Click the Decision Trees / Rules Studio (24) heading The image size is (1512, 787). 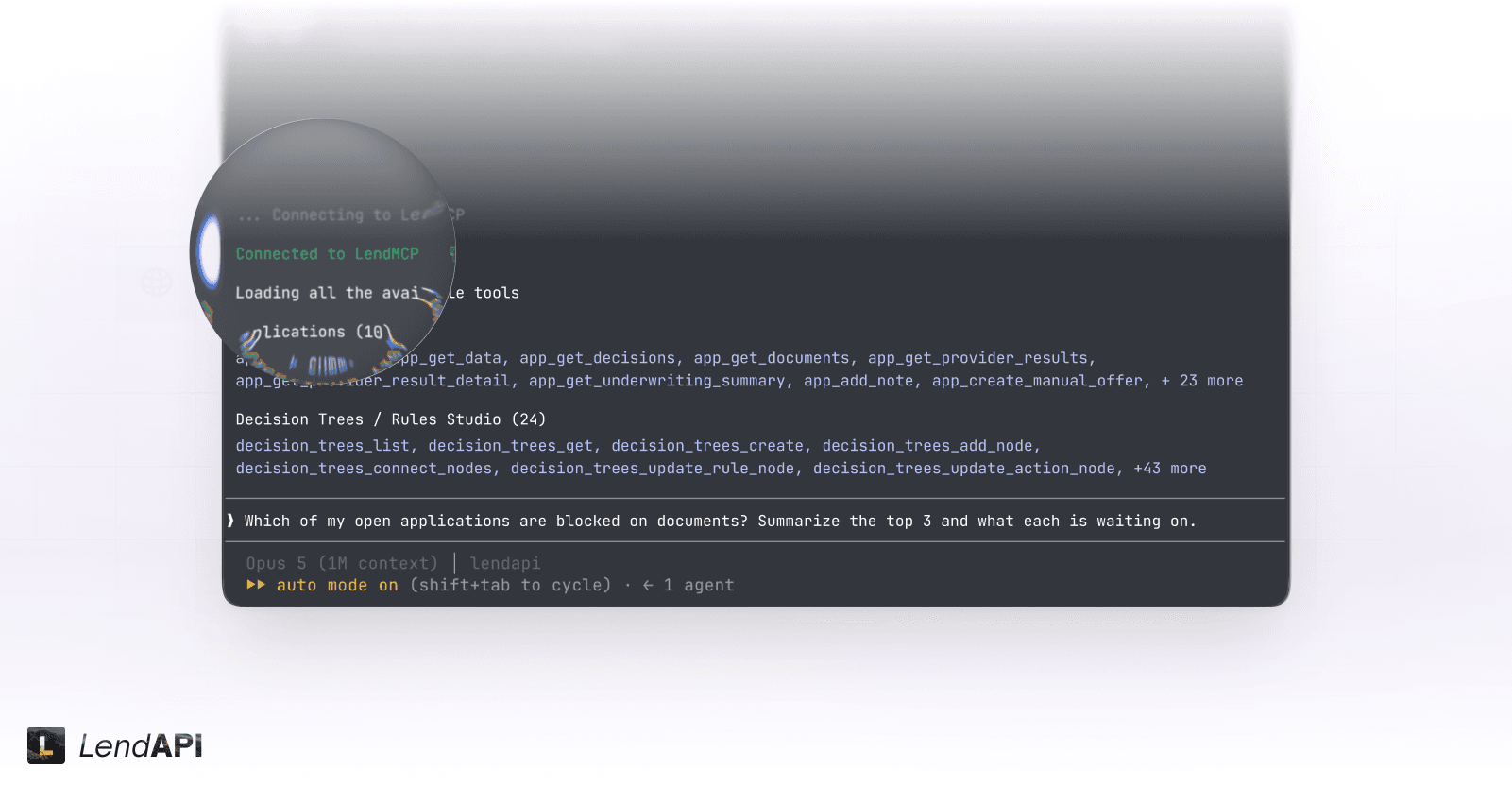tap(391, 419)
